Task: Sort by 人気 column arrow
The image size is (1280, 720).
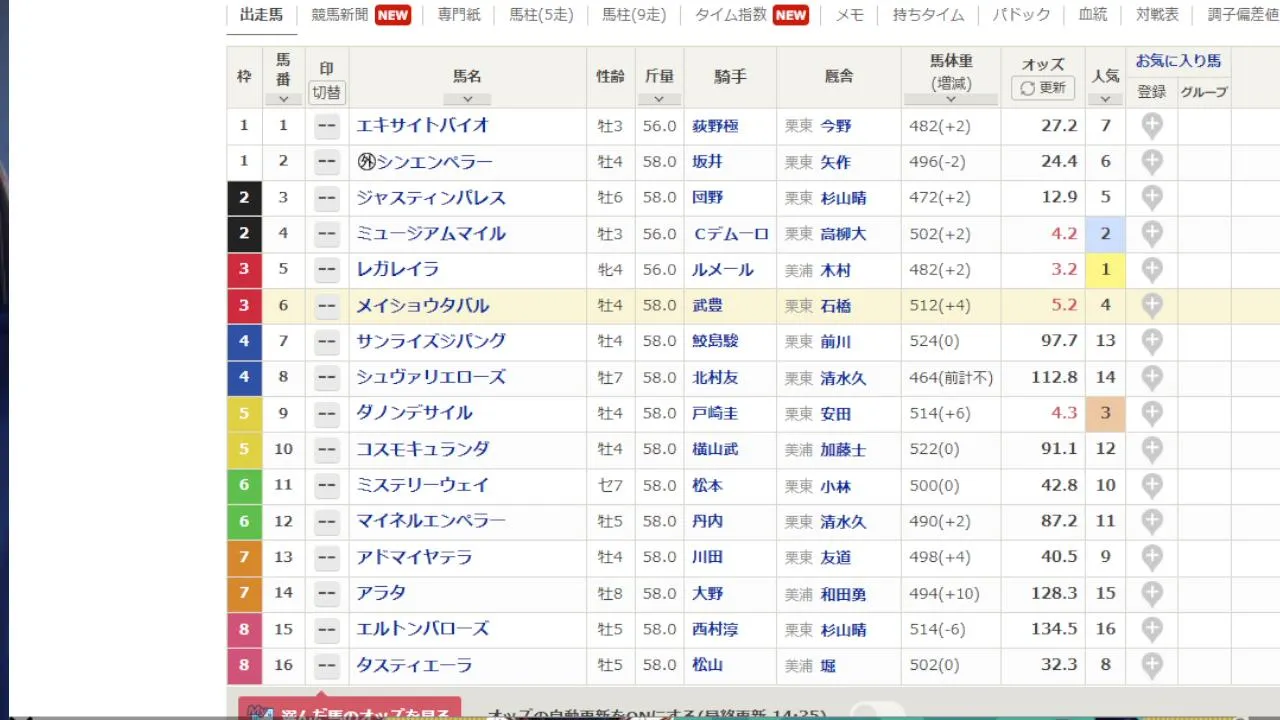Action: [1105, 99]
